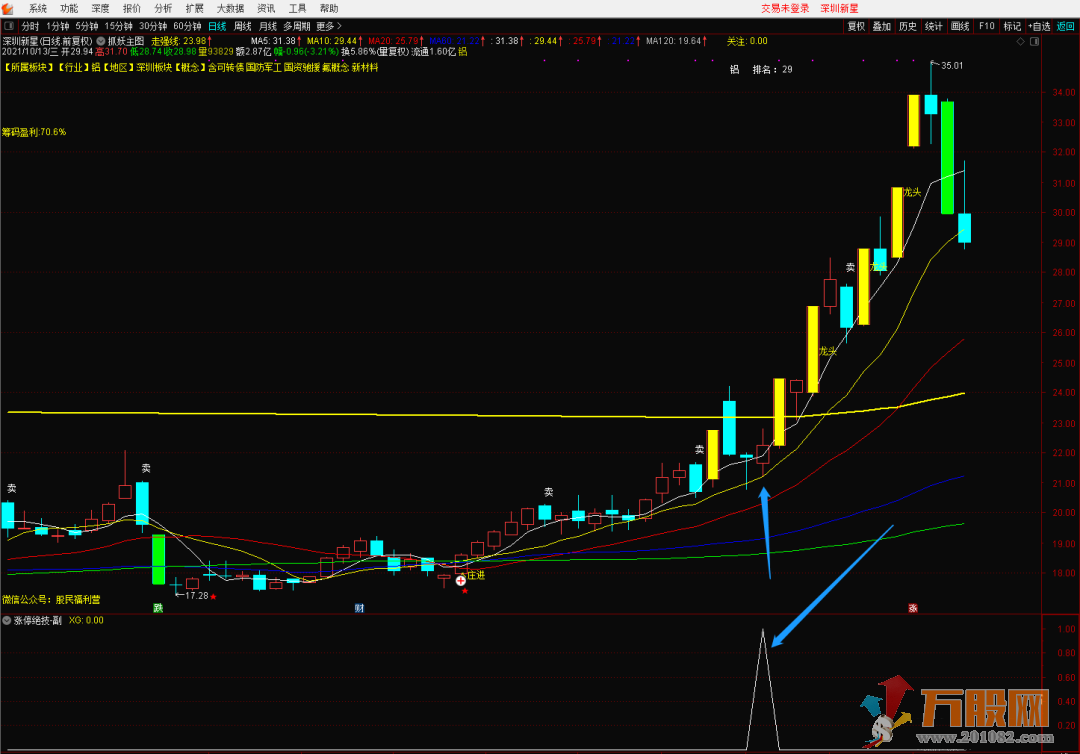The width and height of the screenshot is (1080, 754).
Task: Click the 涨 event marker below the chart
Action: (912, 608)
